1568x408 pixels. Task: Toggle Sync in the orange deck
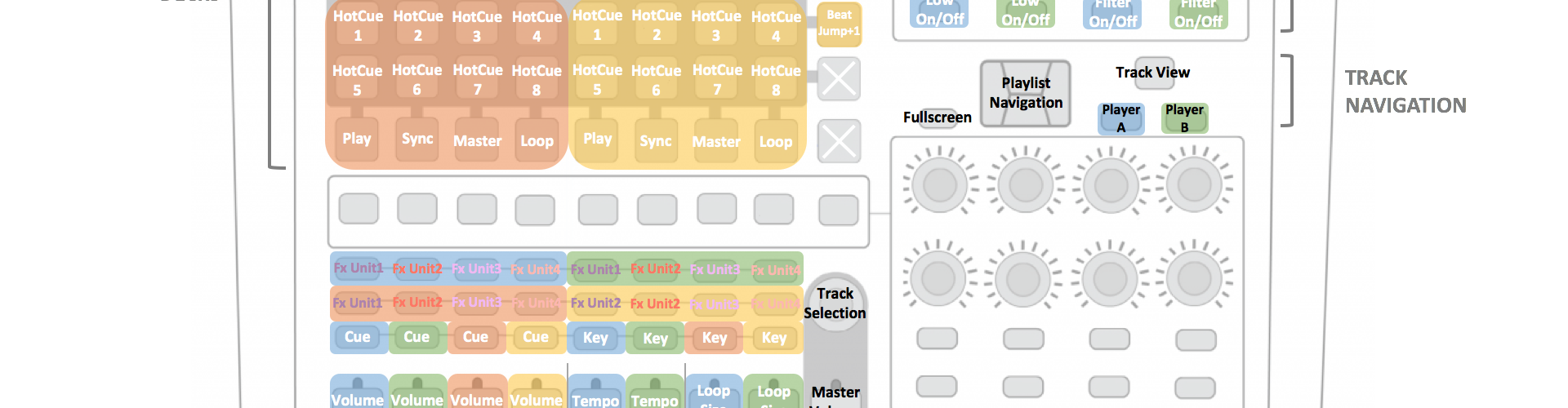pyautogui.click(x=417, y=139)
